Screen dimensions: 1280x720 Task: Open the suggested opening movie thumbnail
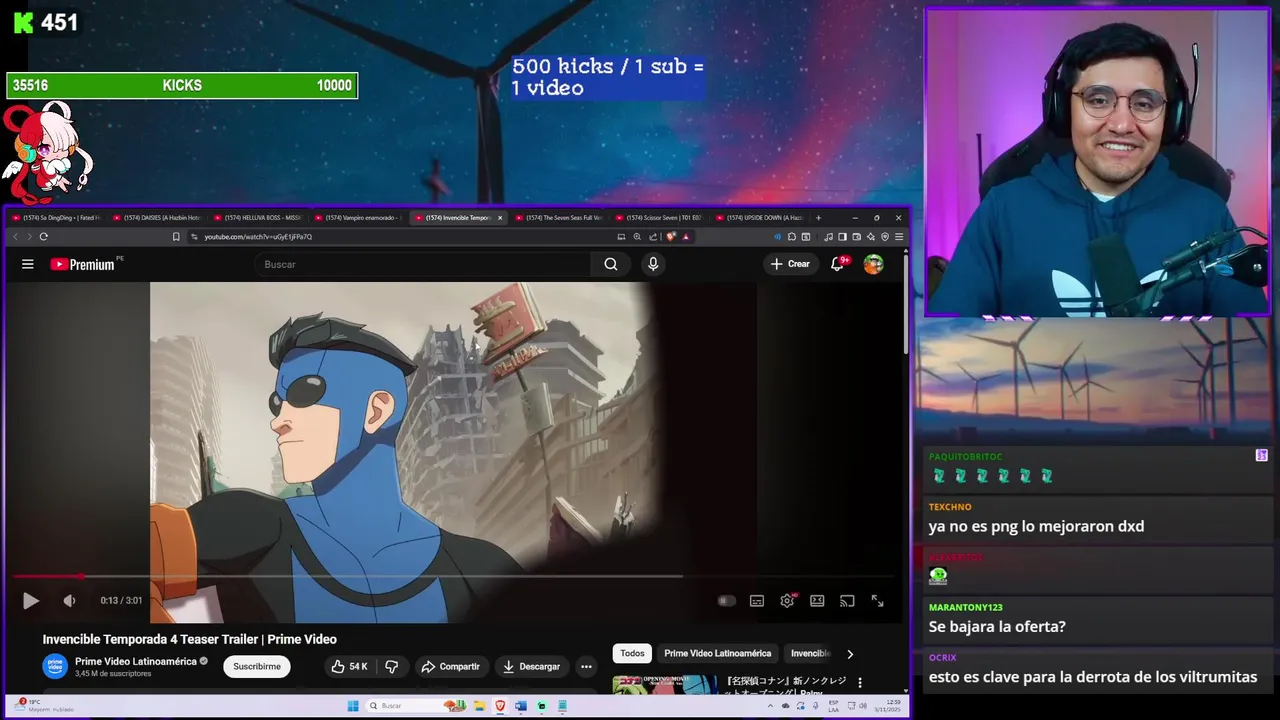point(664,685)
